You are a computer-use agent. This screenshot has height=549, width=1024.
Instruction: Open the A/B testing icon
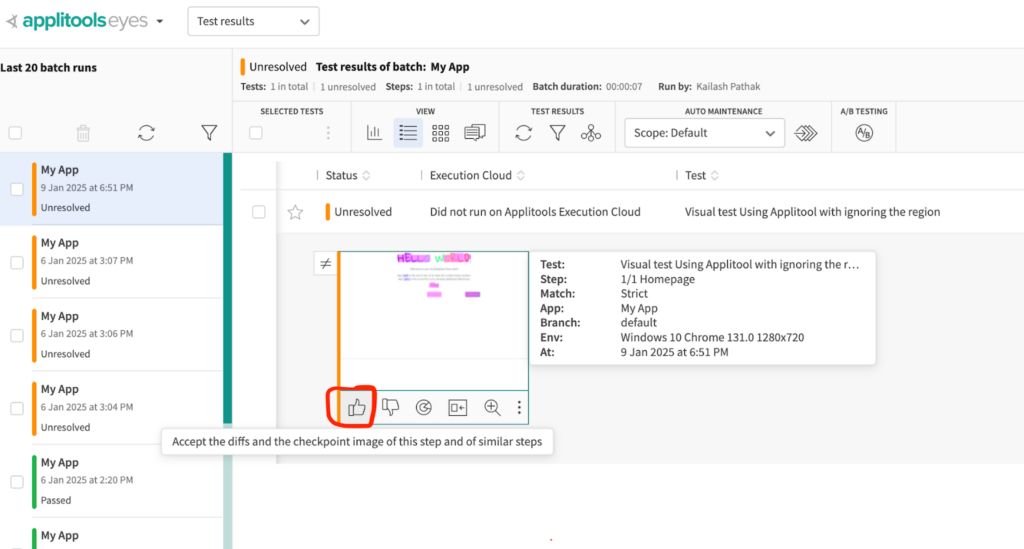pyautogui.click(x=864, y=133)
